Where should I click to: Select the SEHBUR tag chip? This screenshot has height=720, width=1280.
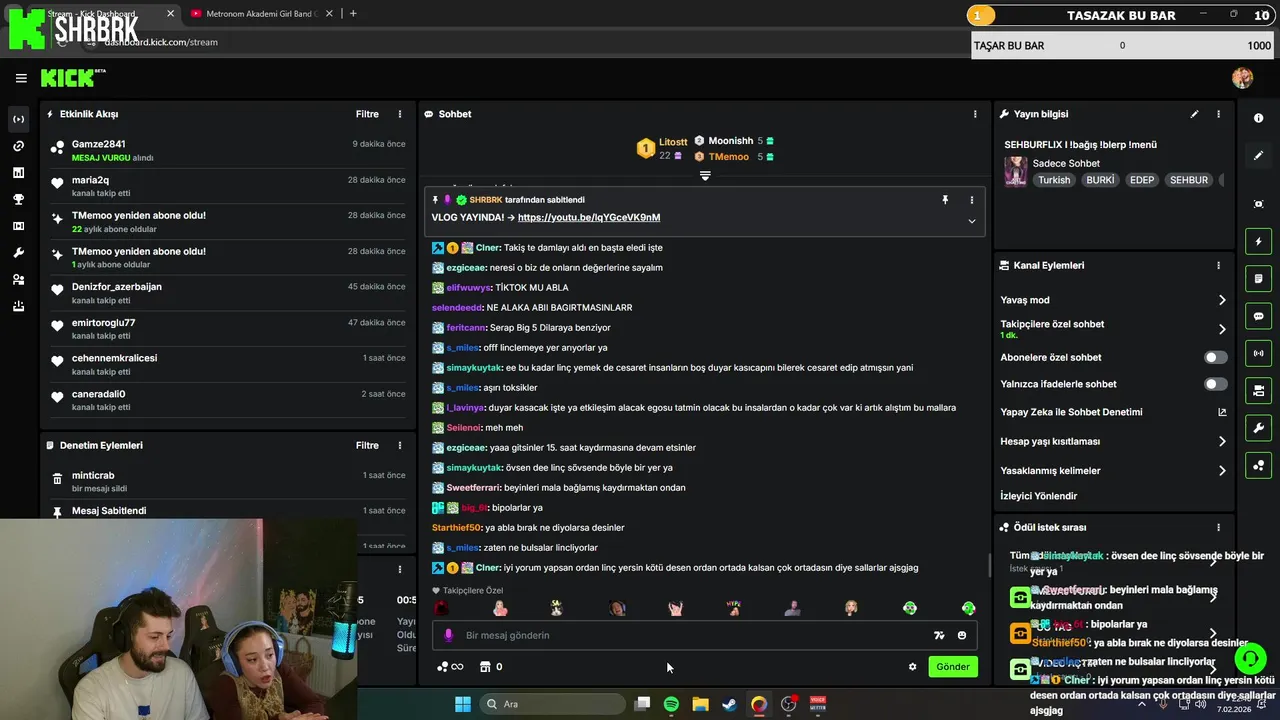pos(1189,180)
